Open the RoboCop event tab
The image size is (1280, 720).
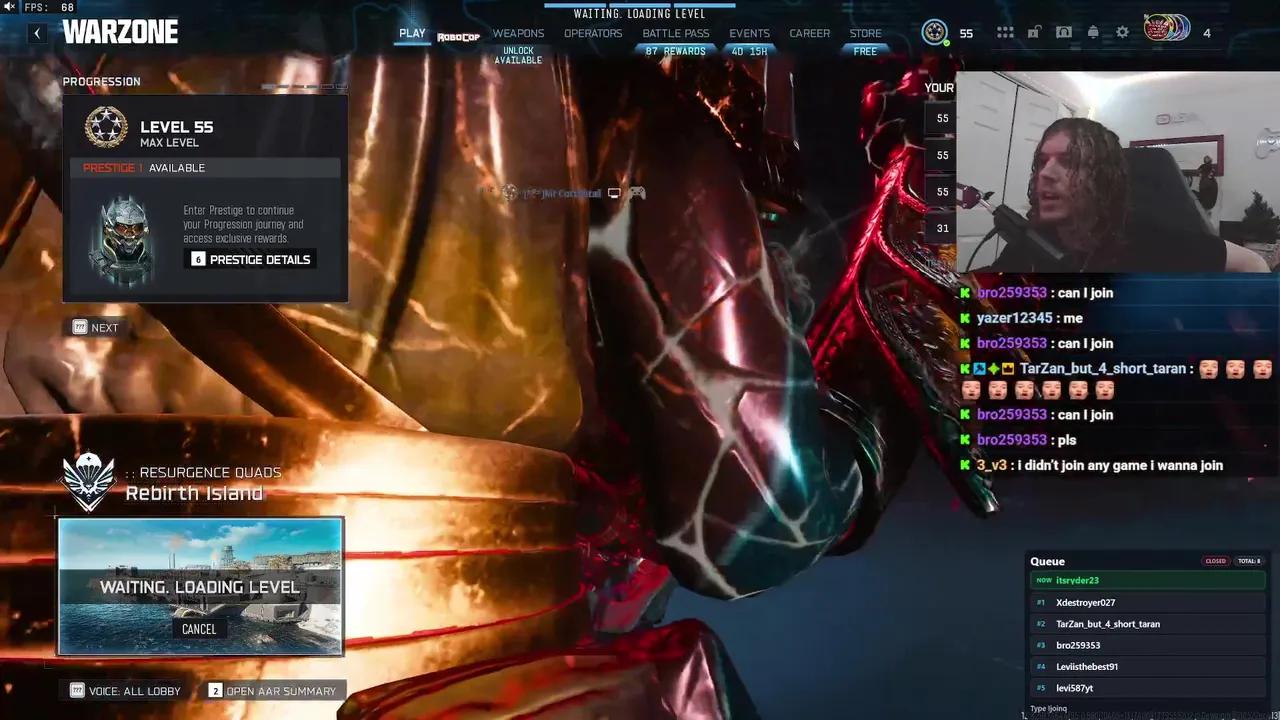(459, 37)
